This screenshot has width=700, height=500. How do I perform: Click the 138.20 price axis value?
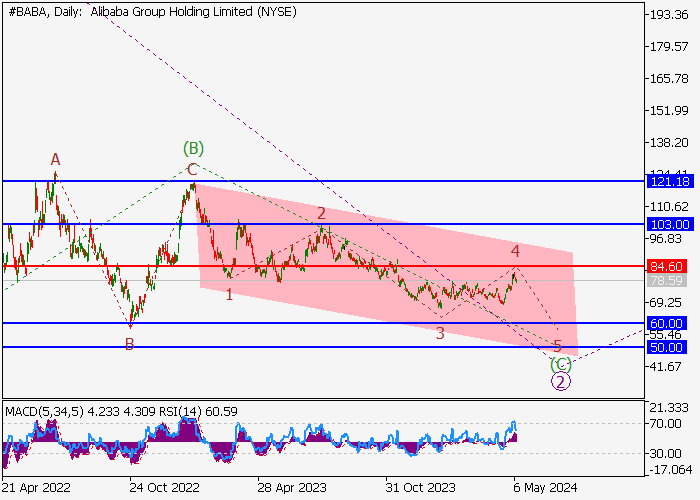(669, 143)
